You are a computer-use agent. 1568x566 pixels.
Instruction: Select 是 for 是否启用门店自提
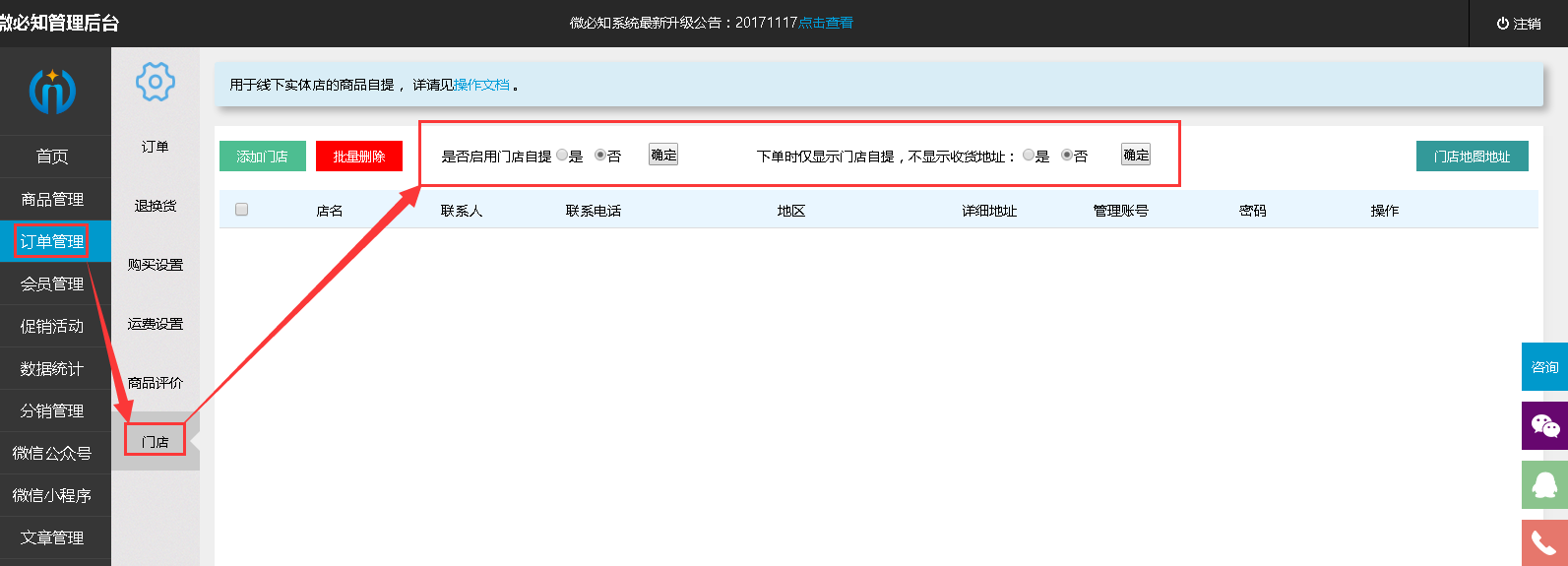562,156
